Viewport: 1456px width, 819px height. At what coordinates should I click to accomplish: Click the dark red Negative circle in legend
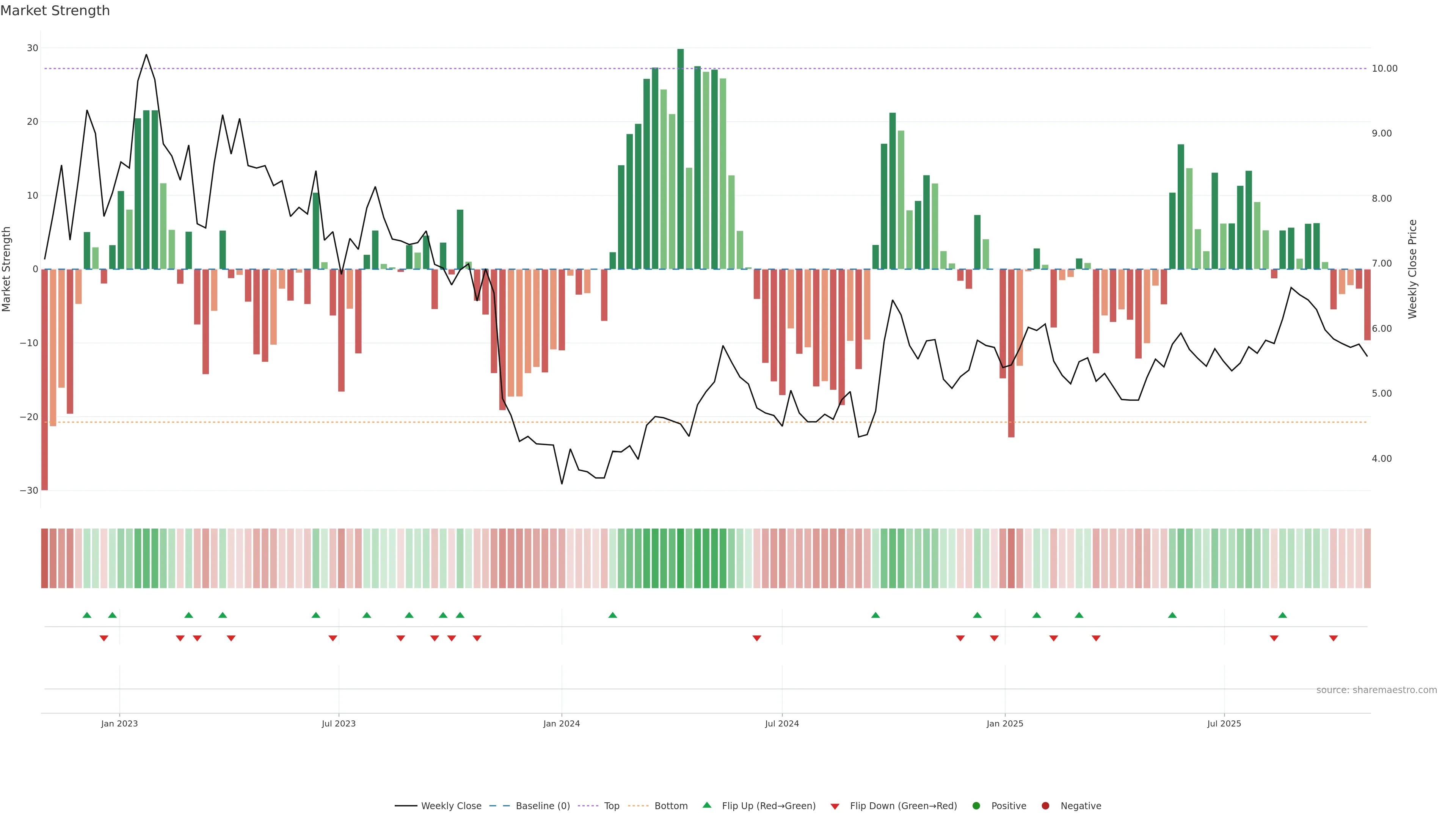[1045, 806]
